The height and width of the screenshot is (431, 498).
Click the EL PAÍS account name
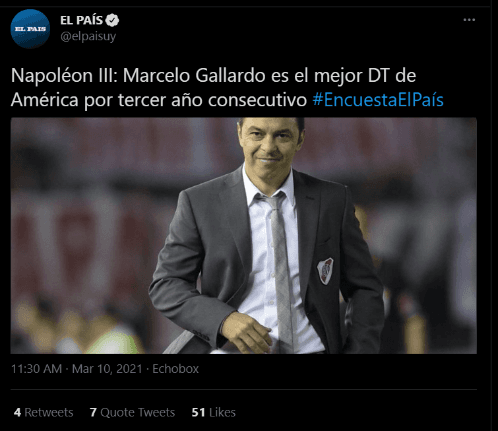tap(81, 20)
